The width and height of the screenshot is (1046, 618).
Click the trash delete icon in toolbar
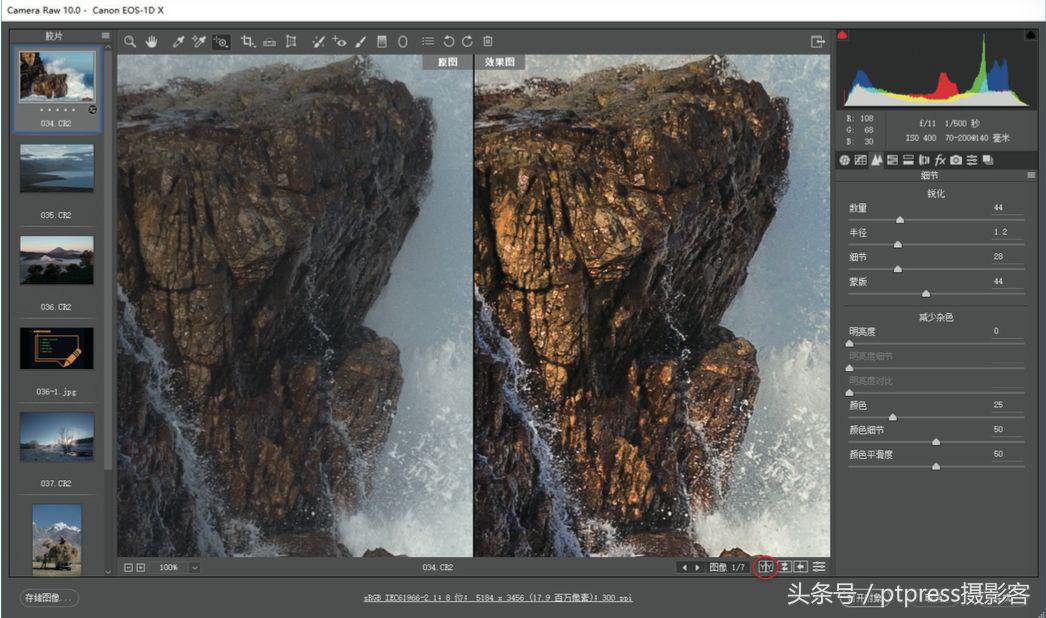pos(488,42)
